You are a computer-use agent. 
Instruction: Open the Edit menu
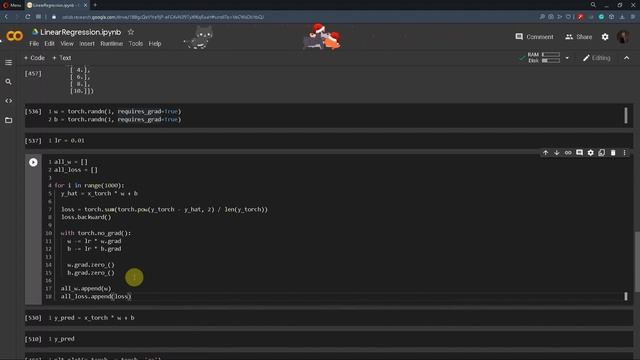click(x=49, y=44)
